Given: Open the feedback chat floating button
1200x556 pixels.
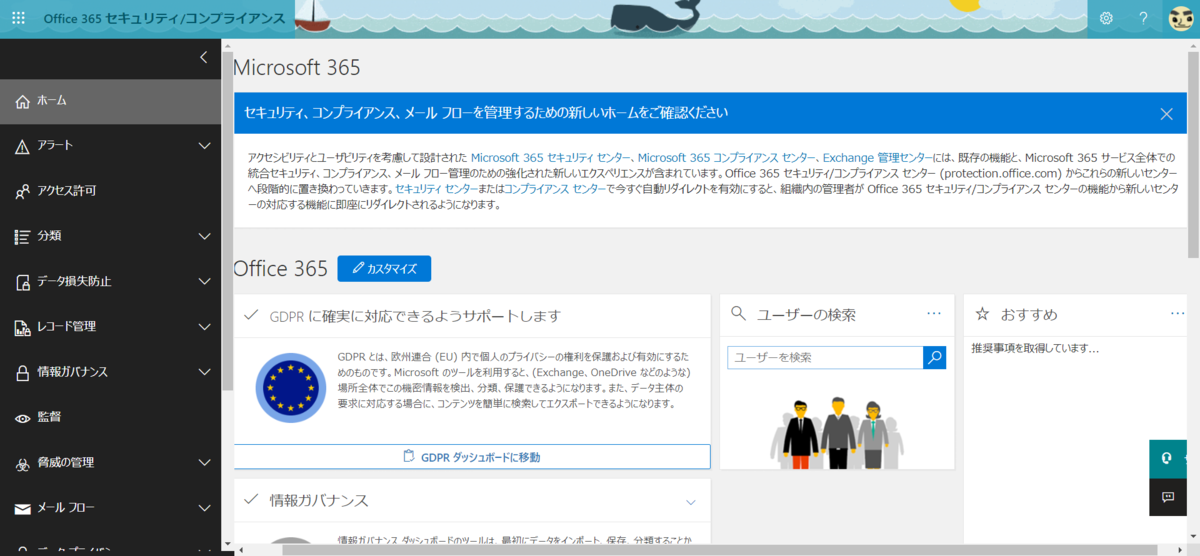Looking at the screenshot, I should coord(1166,496).
